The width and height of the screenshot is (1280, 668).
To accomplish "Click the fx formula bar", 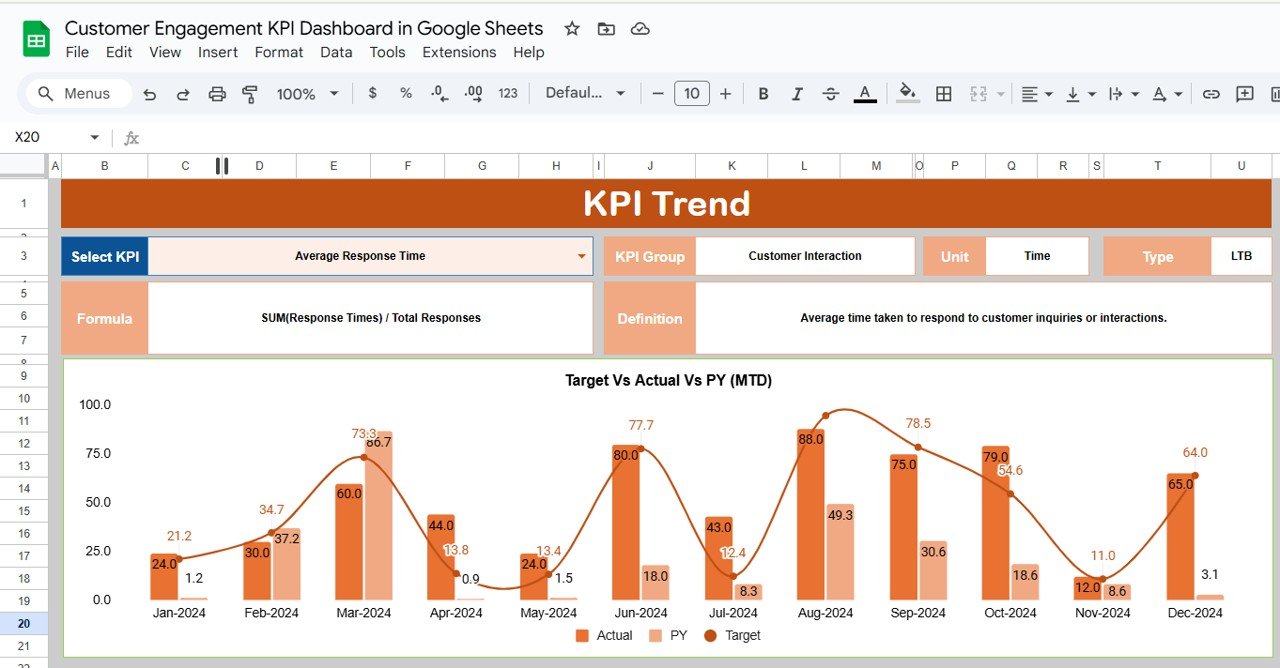I will (700, 137).
